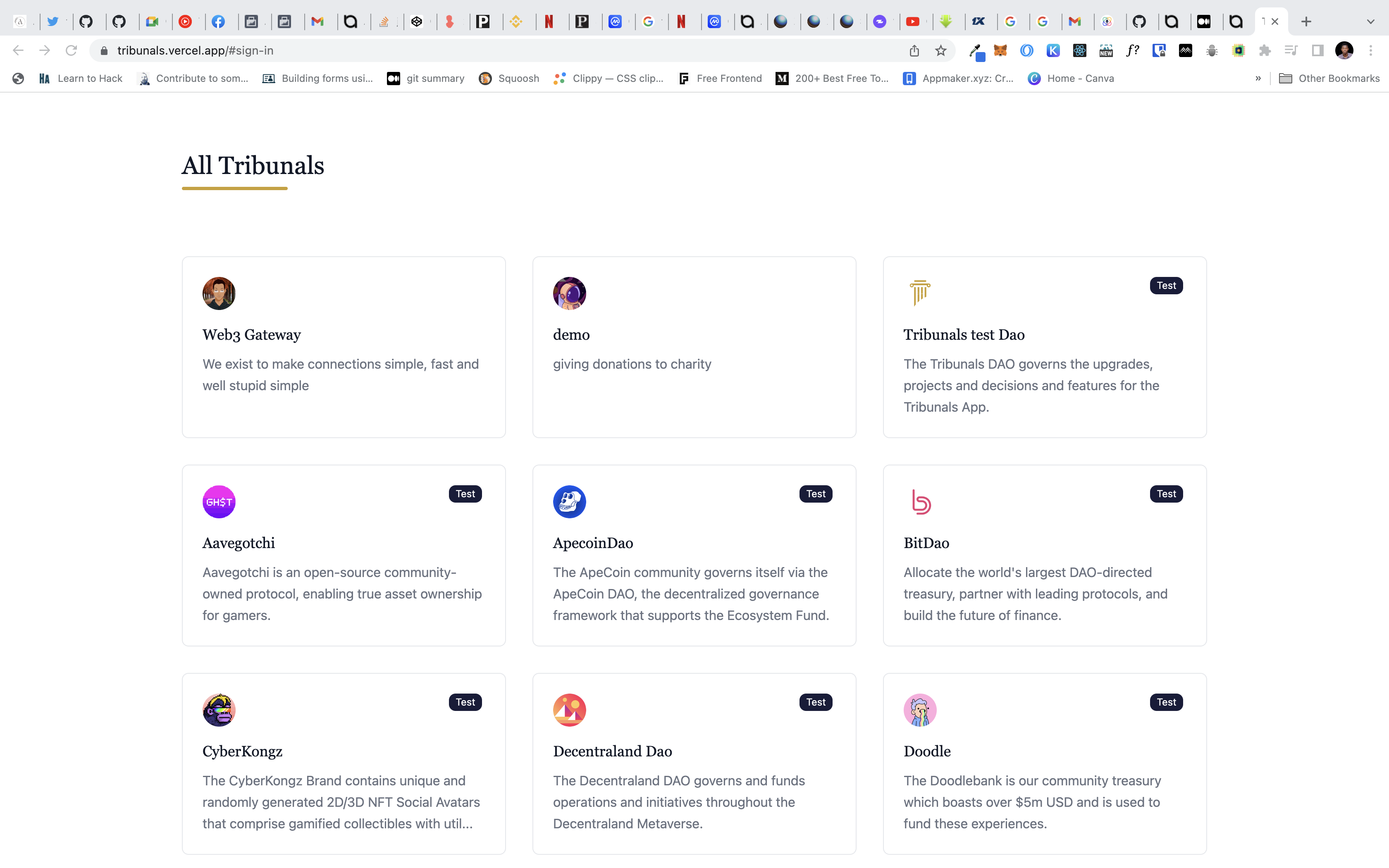
Task: Click the ApecoinDao skull logo
Action: (x=569, y=502)
